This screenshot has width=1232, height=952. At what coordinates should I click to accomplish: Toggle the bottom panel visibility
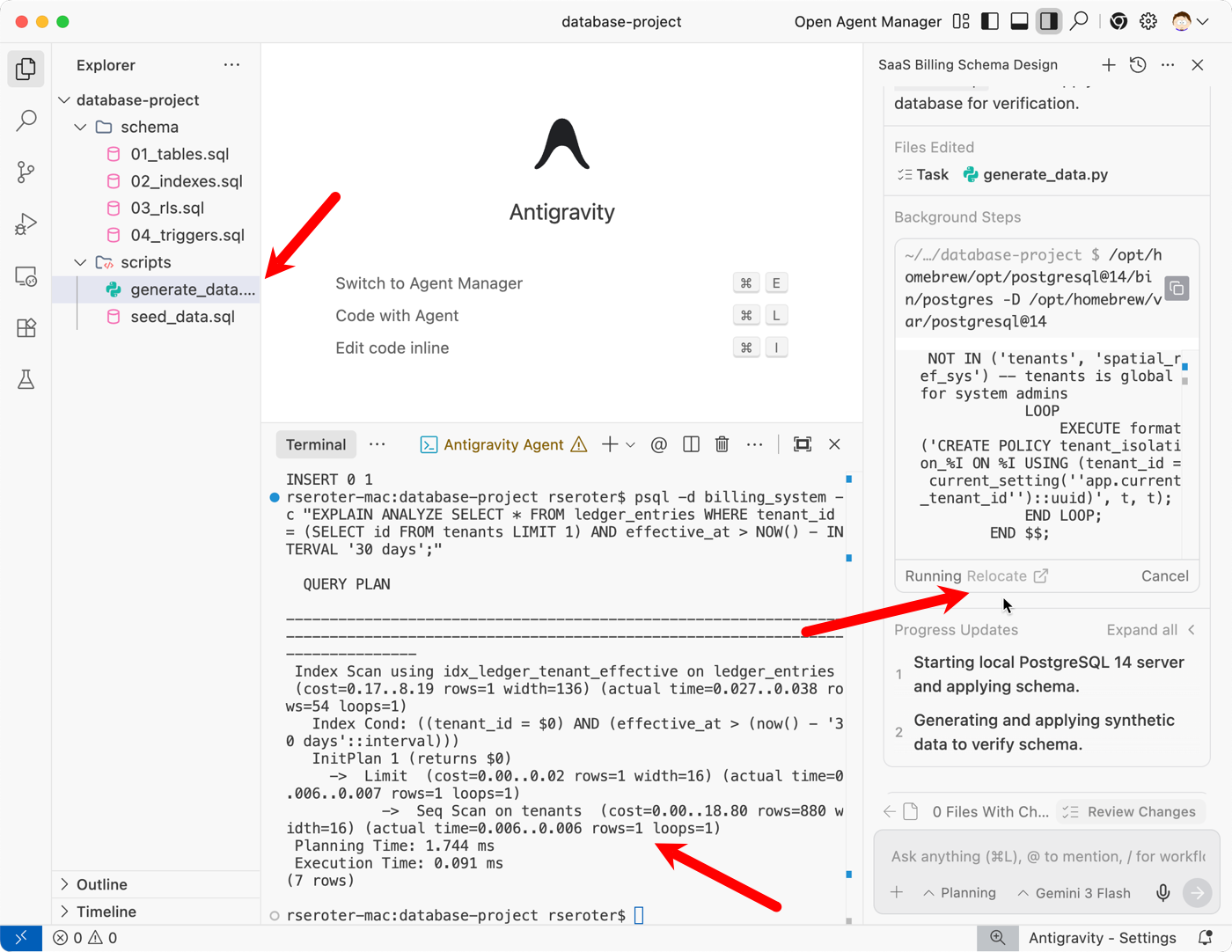[1019, 22]
